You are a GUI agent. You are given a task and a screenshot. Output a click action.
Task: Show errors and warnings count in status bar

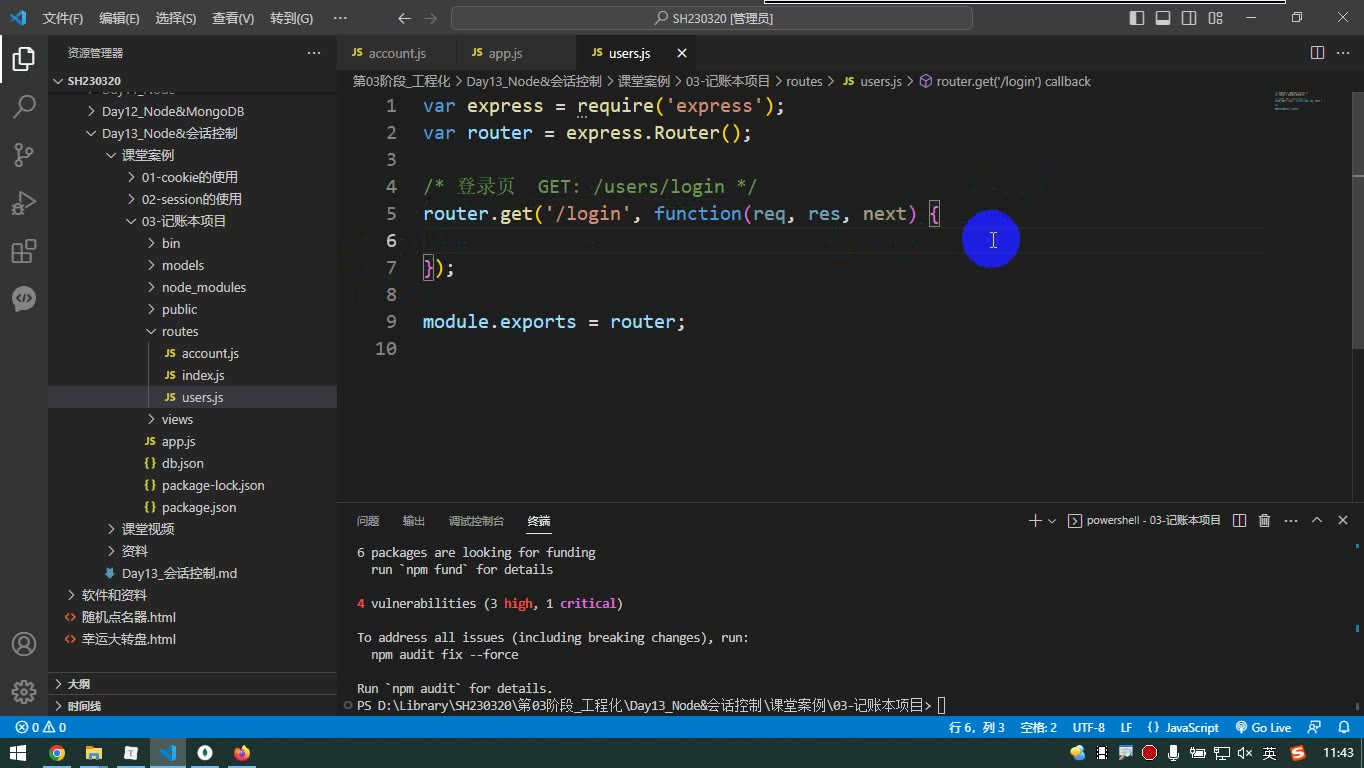[41, 728]
